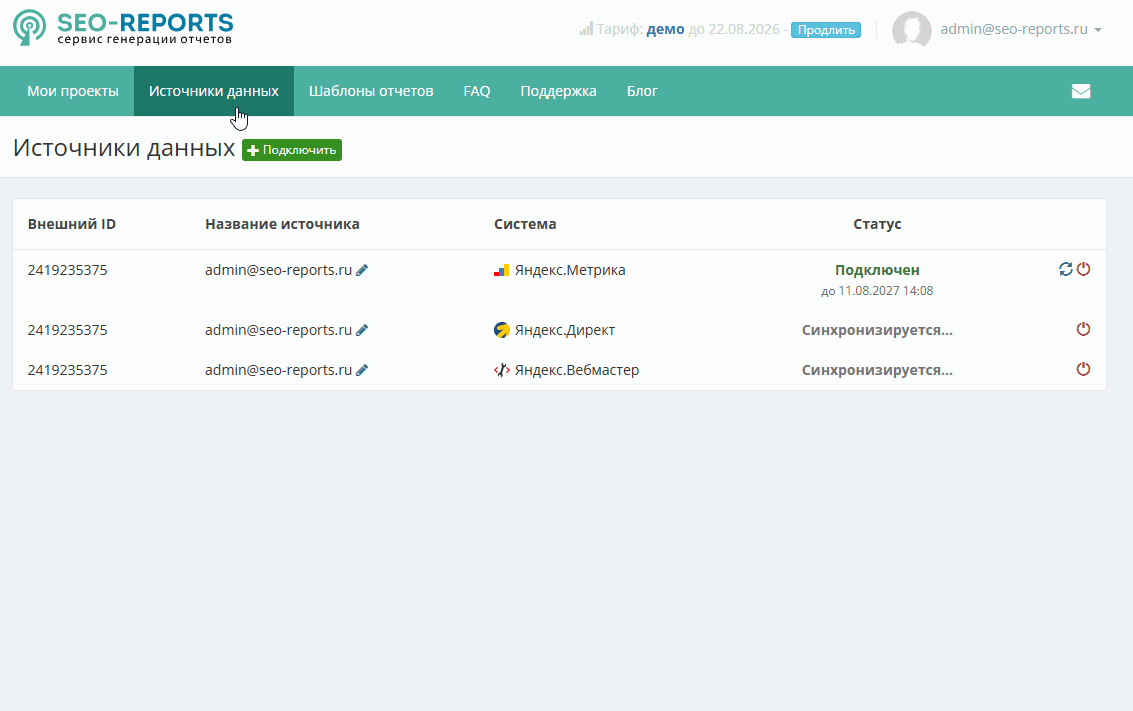Click the Яндекс.Директ round icon
The image size is (1133, 711).
click(x=501, y=330)
